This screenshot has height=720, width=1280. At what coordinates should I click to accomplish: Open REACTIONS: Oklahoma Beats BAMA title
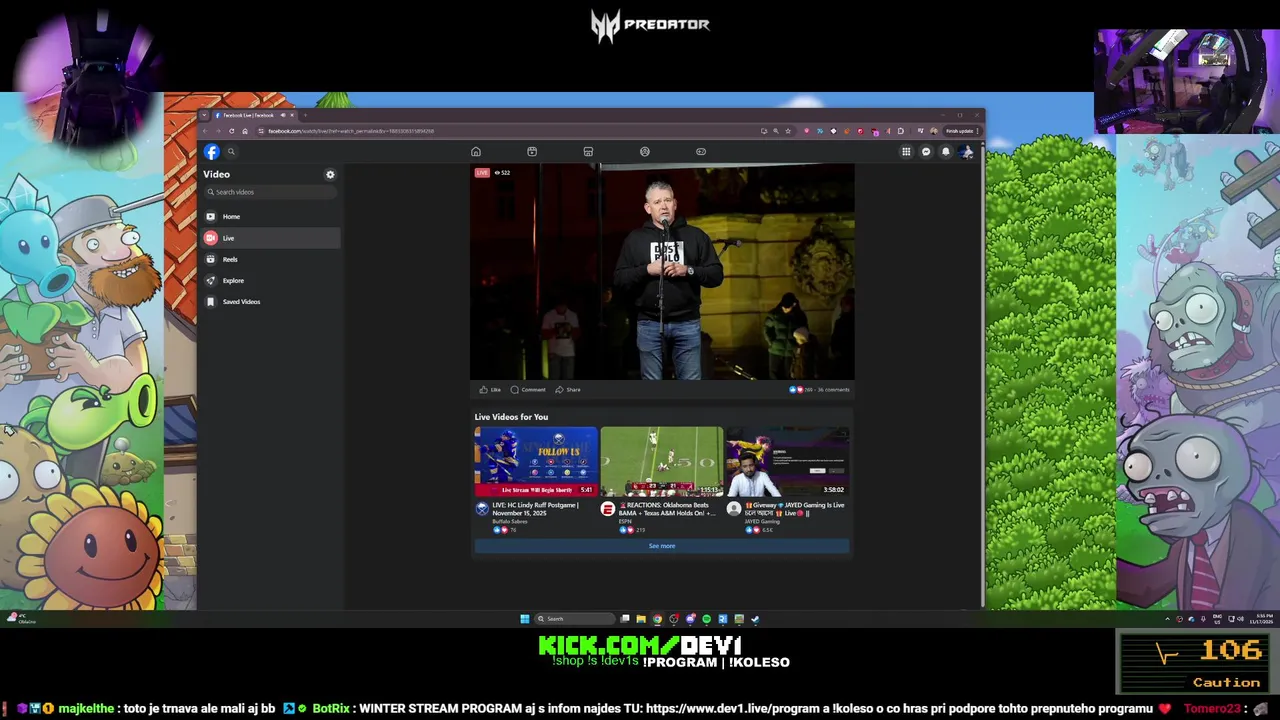click(667, 509)
